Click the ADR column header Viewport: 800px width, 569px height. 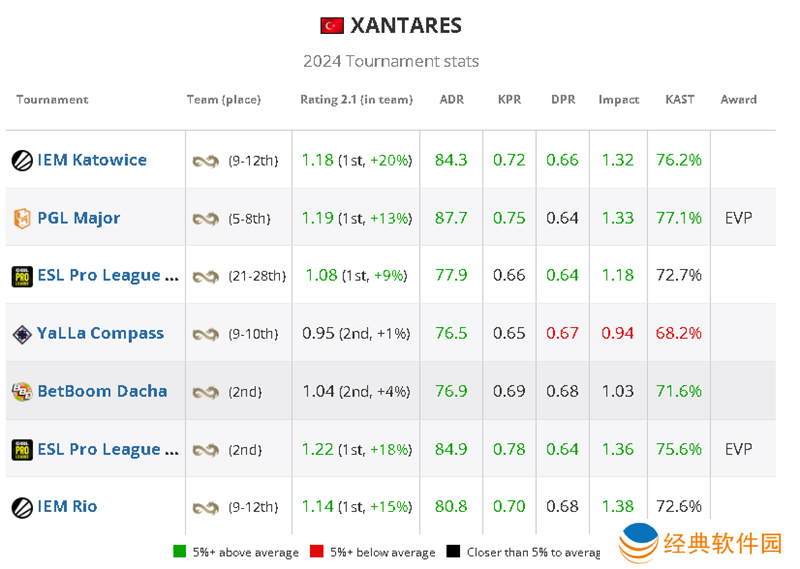click(452, 100)
